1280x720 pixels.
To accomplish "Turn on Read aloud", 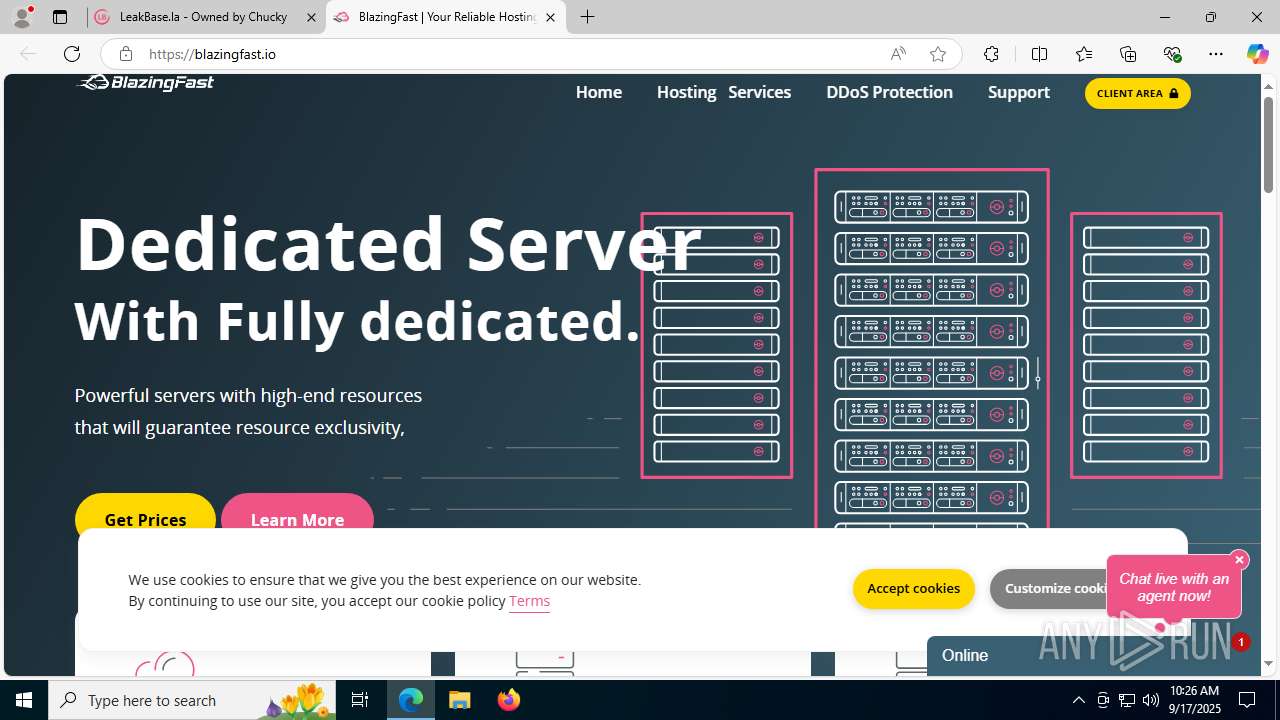I will [x=898, y=54].
